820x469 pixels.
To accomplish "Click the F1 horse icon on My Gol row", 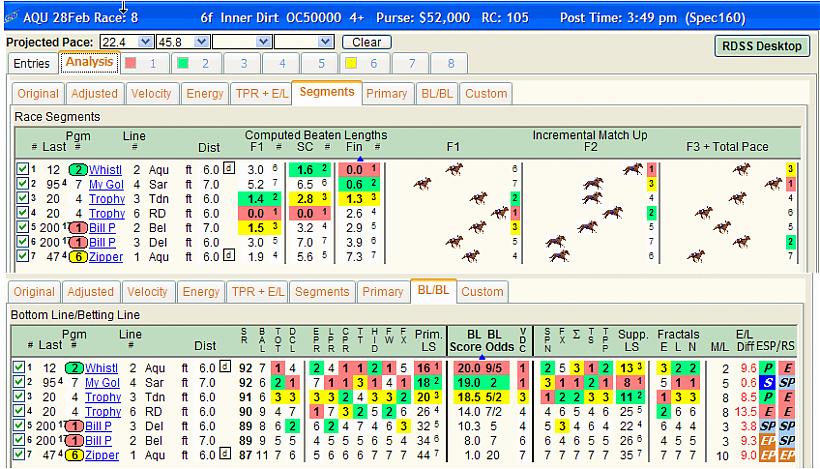I will pos(422,184).
